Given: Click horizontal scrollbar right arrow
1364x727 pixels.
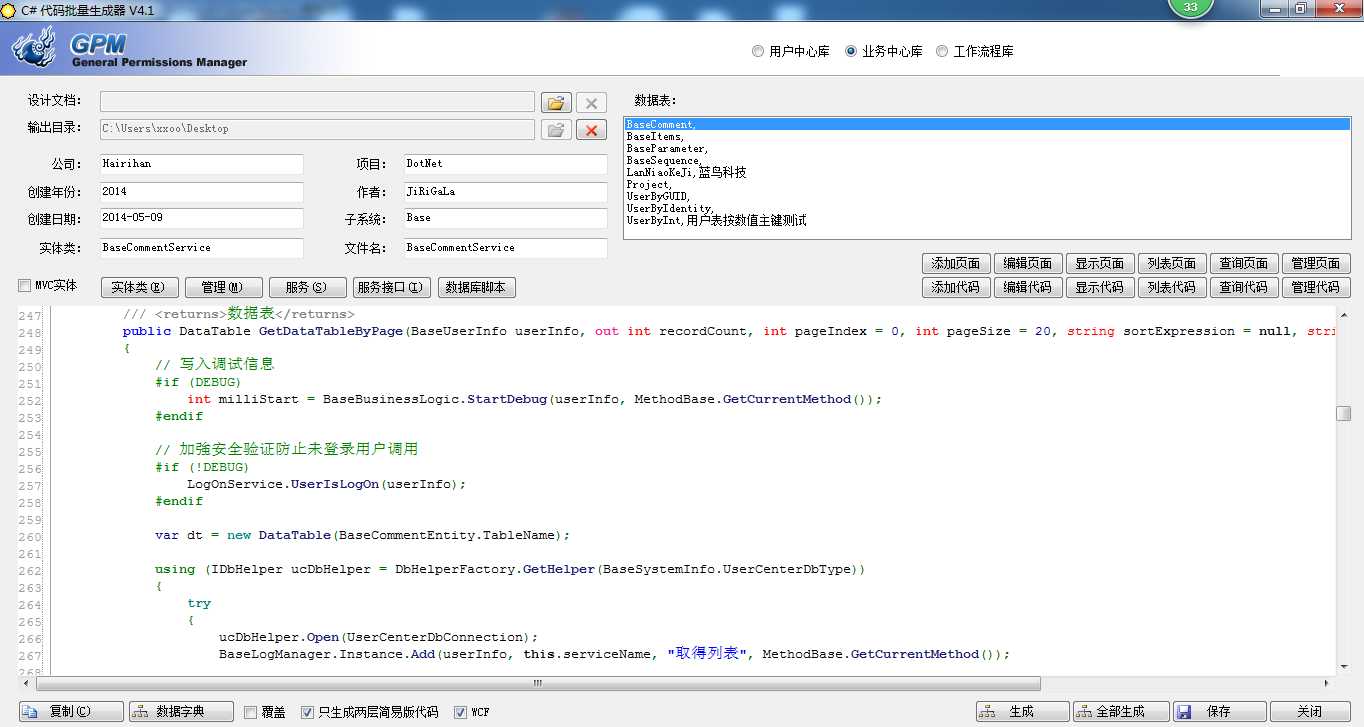Looking at the screenshot, I should (1327, 684).
